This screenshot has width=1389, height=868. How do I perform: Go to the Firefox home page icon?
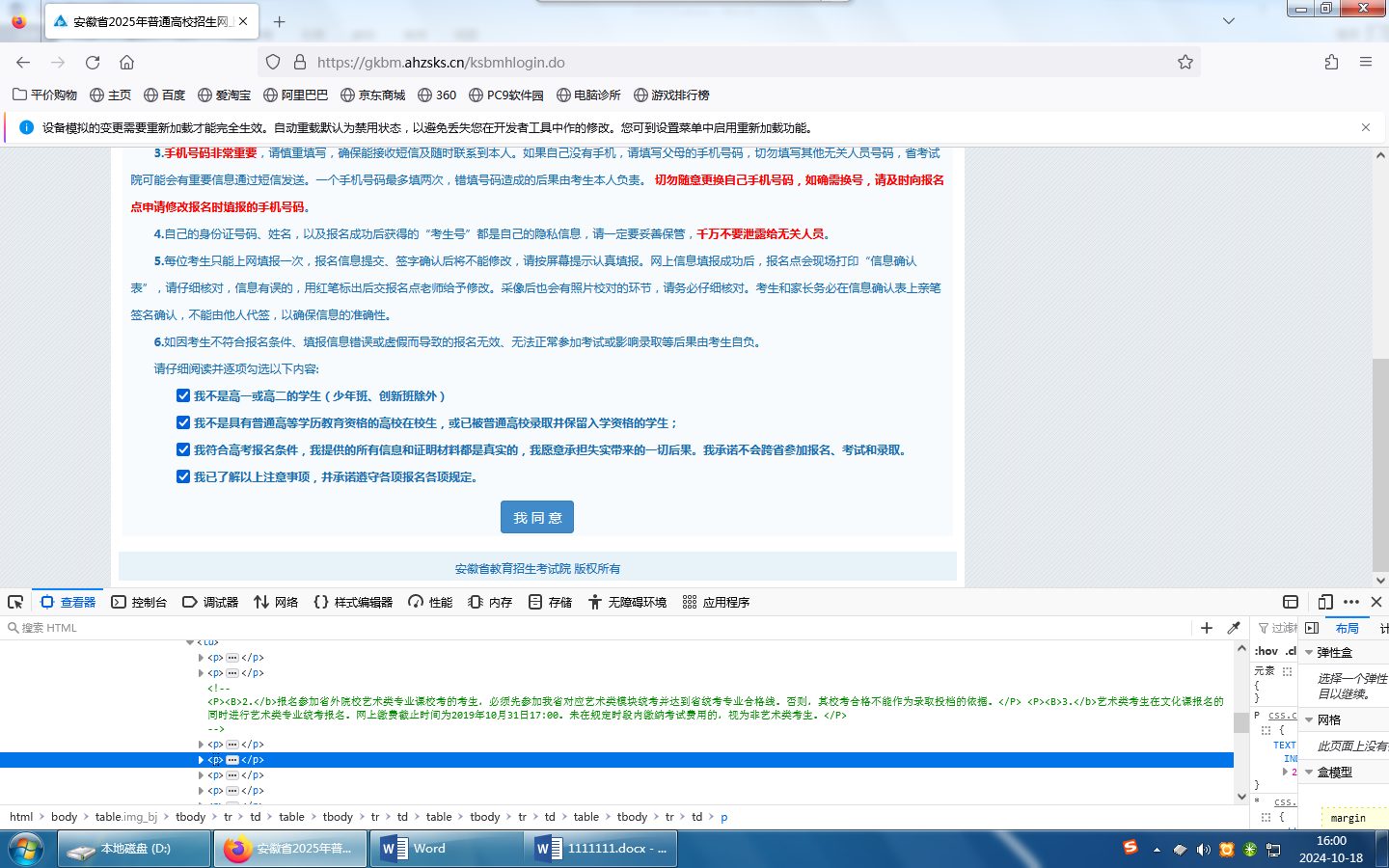(x=126, y=62)
